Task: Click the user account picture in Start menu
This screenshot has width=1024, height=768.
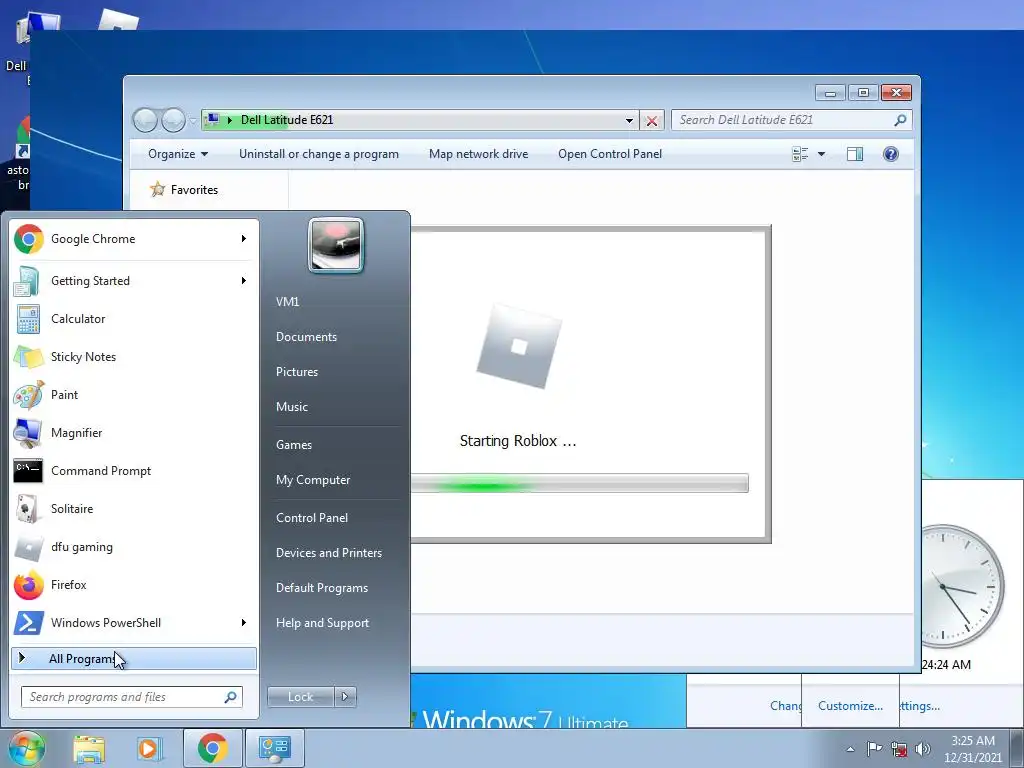Action: point(336,246)
